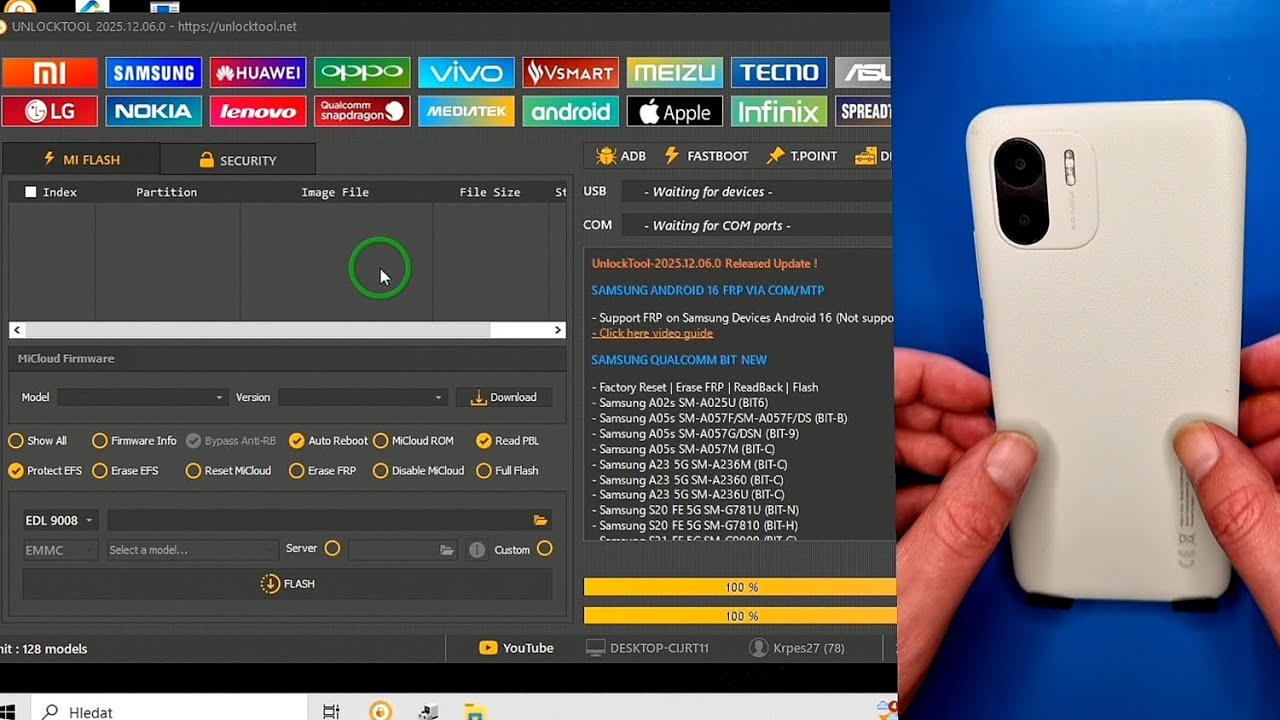Screen dimensions: 1280x720
Task: Open the USB Waiting for devices dropdown
Action: [x=756, y=192]
